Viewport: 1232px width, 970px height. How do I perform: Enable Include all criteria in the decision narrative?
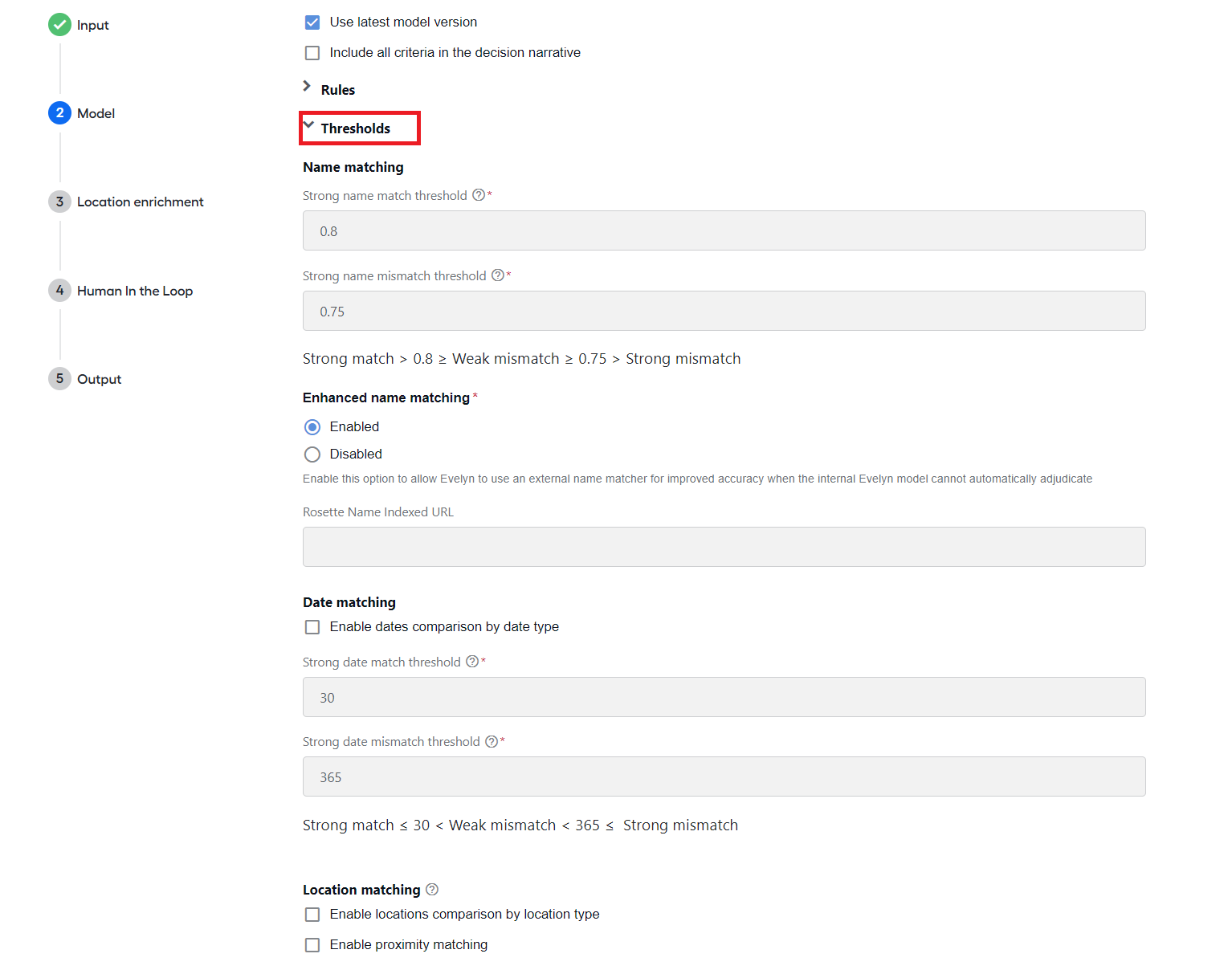[x=312, y=53]
